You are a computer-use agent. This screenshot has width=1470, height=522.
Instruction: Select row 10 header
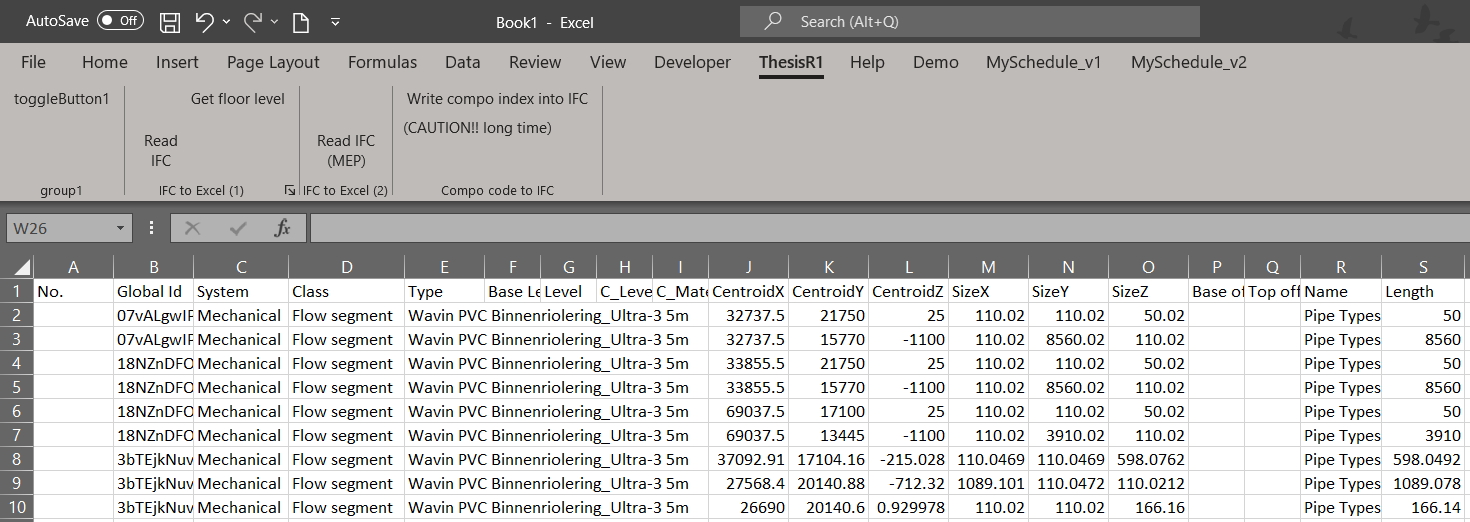click(17, 508)
